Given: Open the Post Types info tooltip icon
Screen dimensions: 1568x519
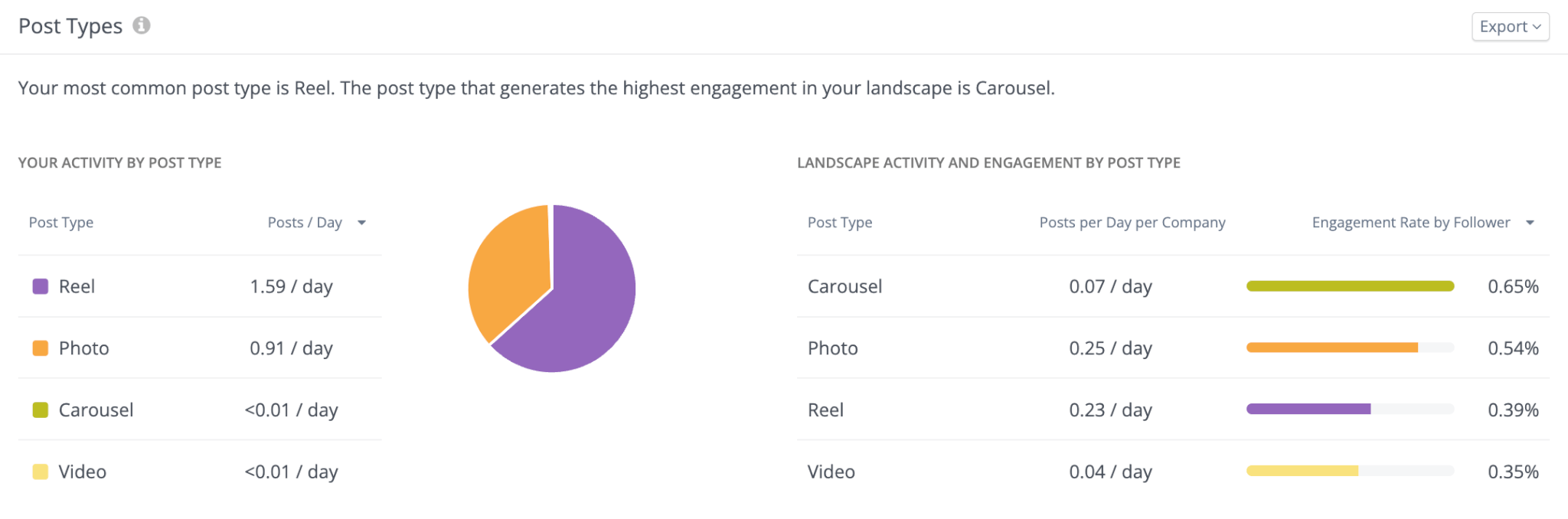Looking at the screenshot, I should click(142, 25).
